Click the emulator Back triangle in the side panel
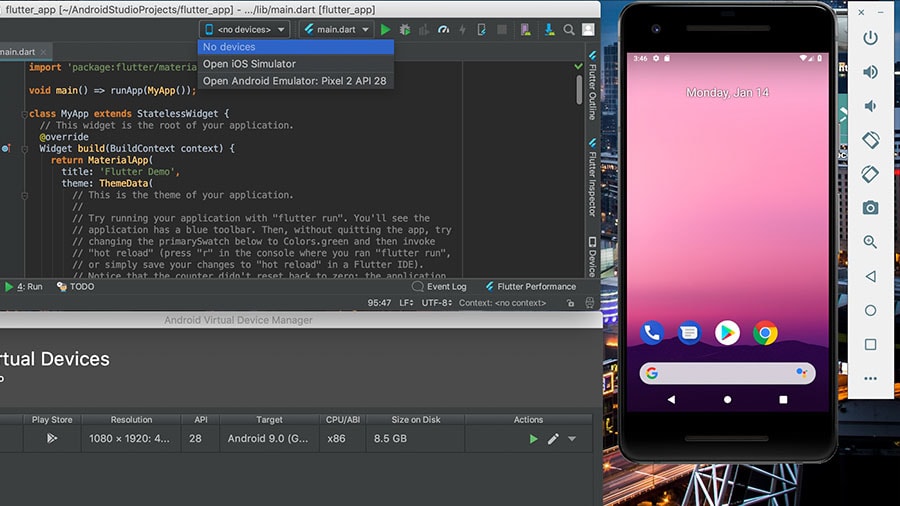 (870, 277)
